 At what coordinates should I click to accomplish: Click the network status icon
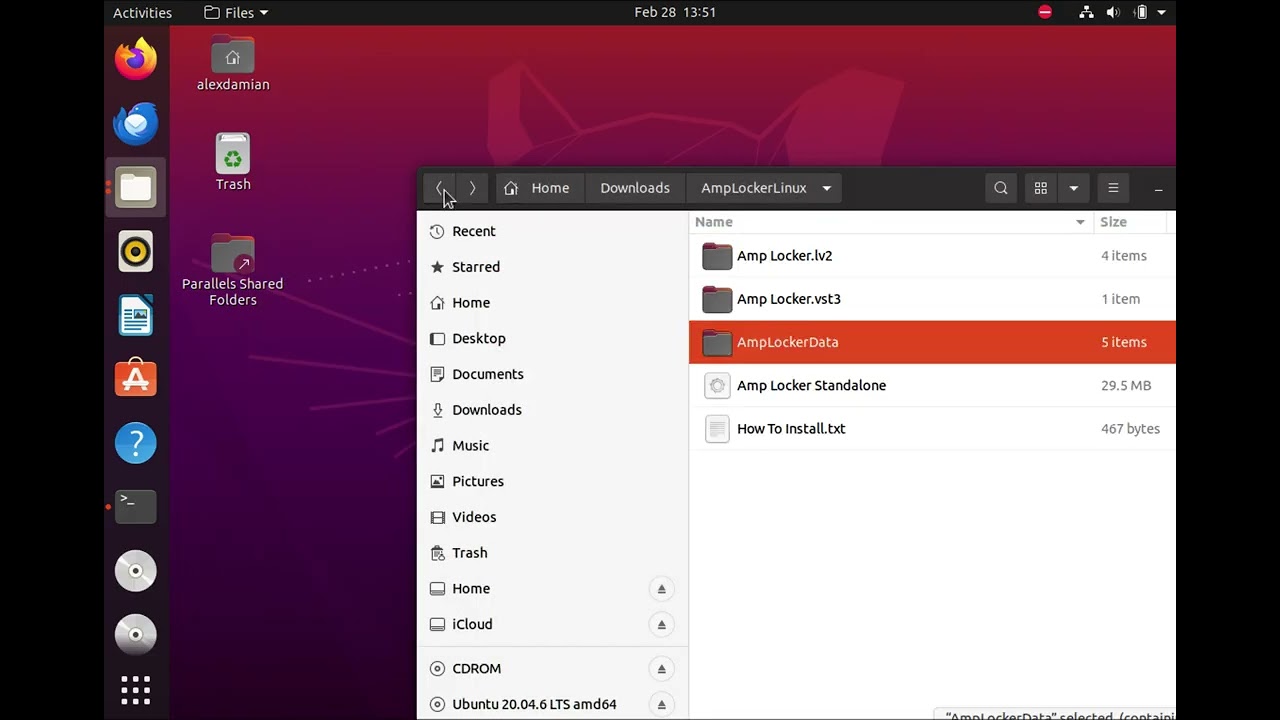(x=1087, y=12)
